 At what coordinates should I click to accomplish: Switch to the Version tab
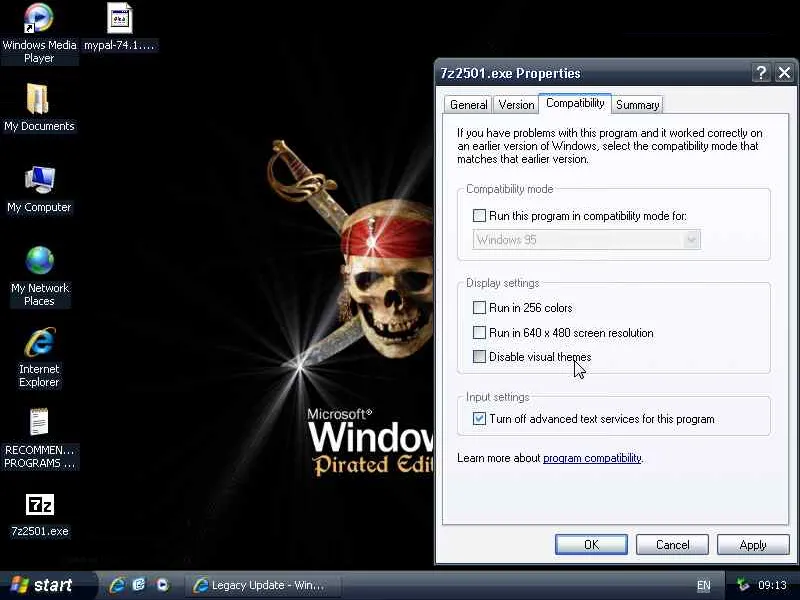pos(516,105)
